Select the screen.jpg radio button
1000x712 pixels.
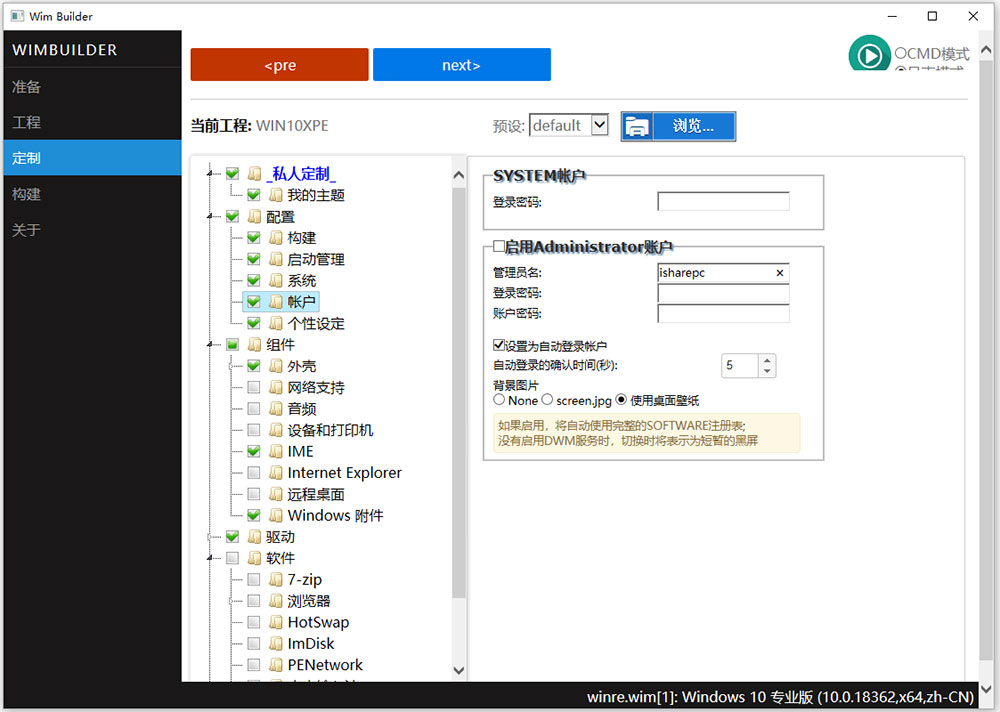coord(547,399)
